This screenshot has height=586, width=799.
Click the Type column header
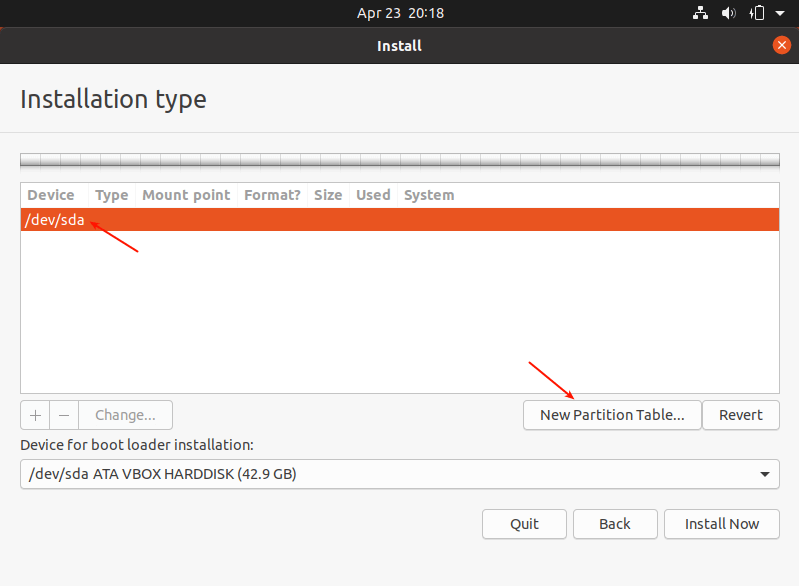click(112, 195)
